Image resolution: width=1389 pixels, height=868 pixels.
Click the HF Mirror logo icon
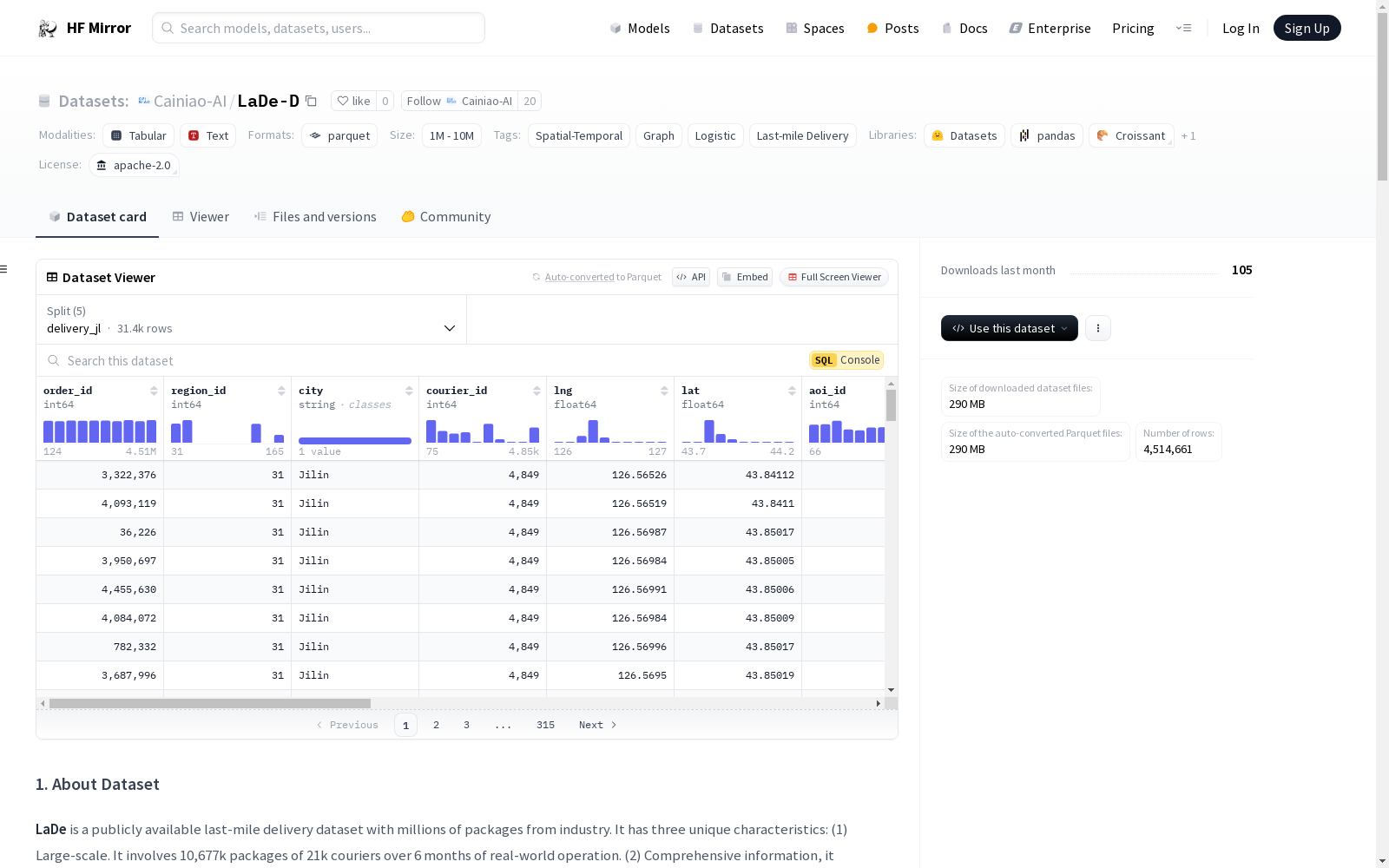tap(48, 29)
